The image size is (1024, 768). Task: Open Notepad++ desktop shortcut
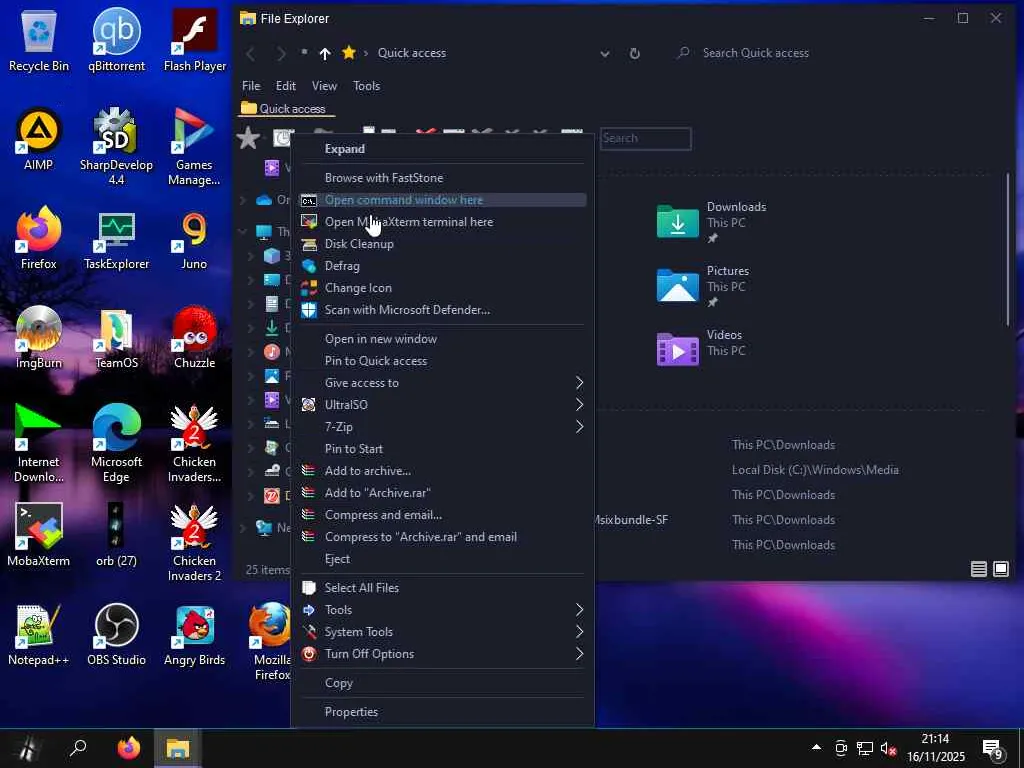pos(39,635)
